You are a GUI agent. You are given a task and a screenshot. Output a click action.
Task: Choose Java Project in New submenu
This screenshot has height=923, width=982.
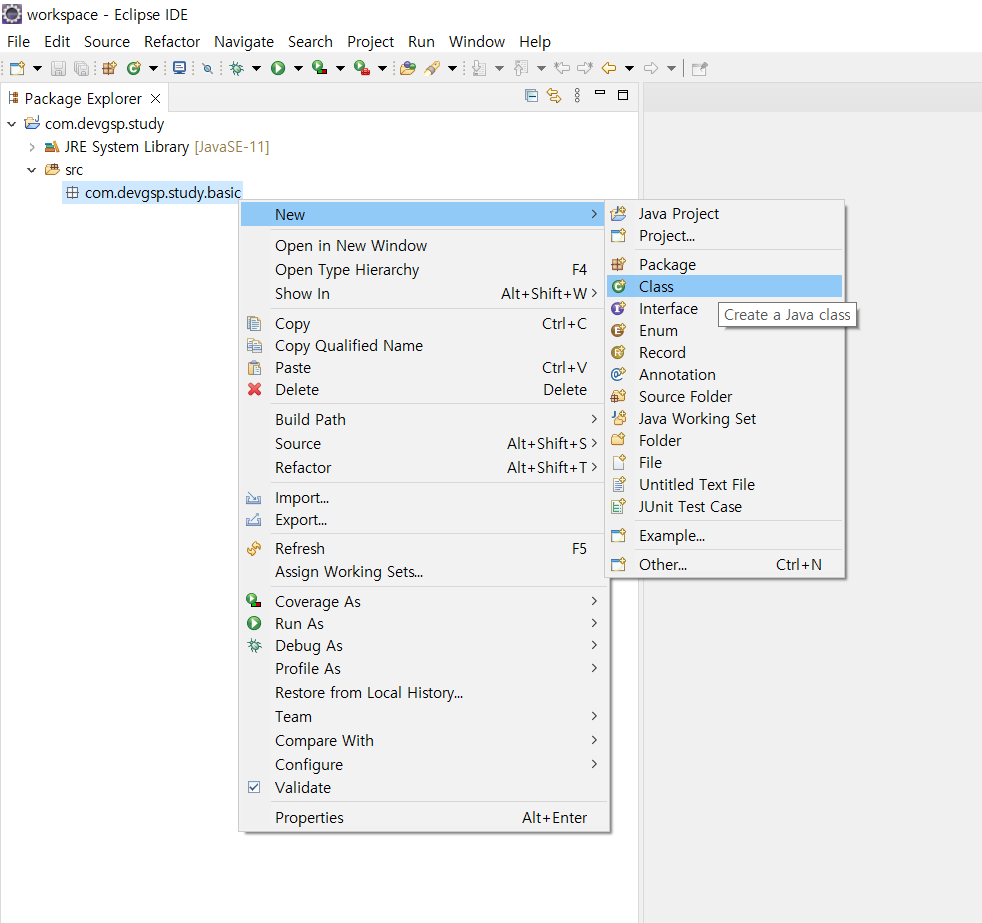725,214
